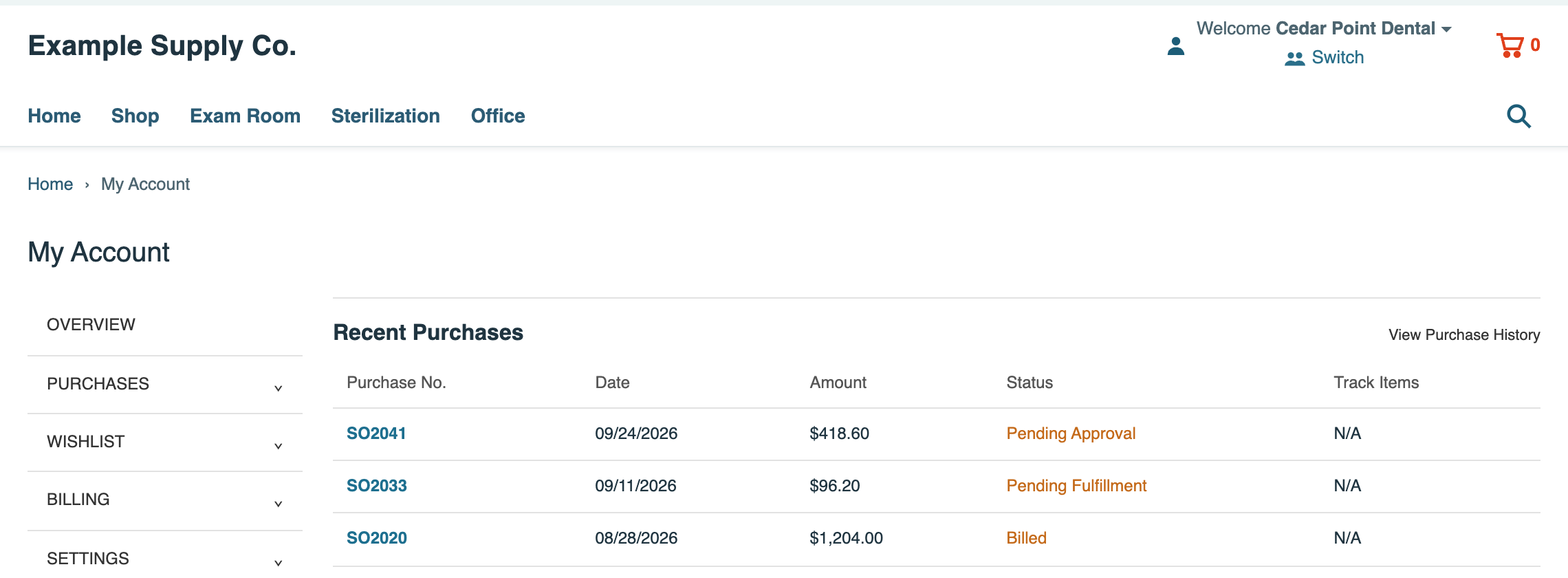Select the PURCHASES sidebar label
The height and width of the screenshot is (578, 1568).
click(98, 383)
